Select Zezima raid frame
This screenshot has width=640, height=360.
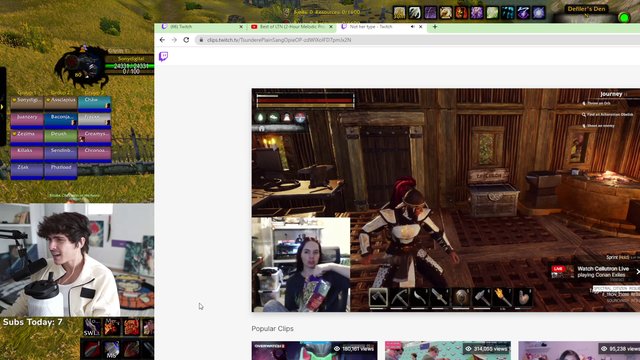coord(27,137)
